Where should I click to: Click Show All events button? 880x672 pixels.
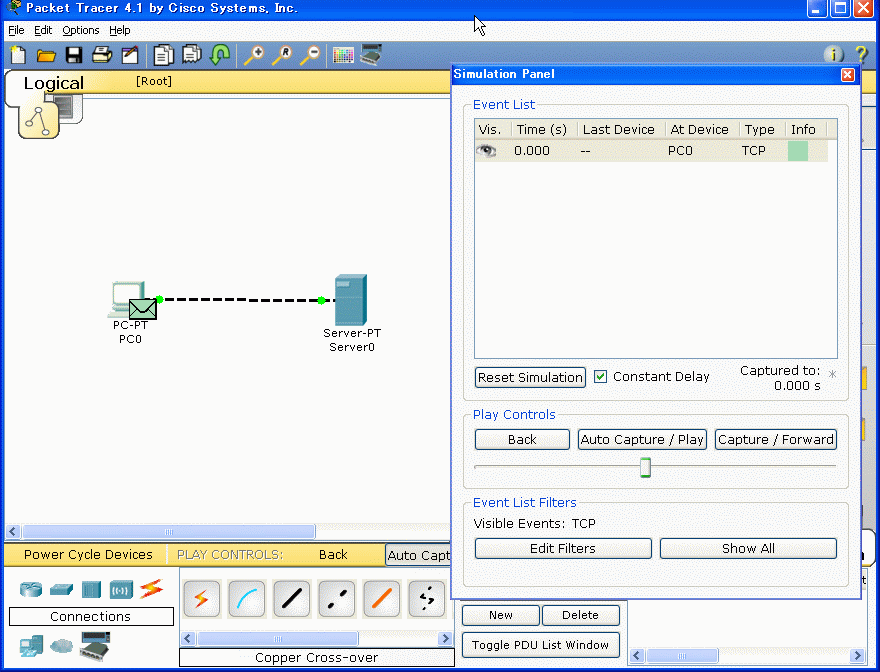748,548
